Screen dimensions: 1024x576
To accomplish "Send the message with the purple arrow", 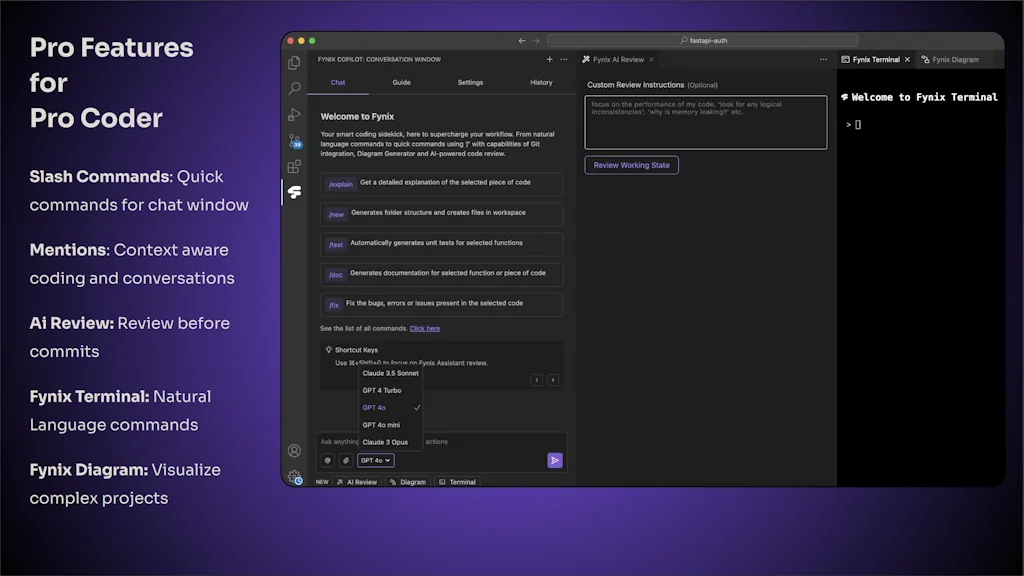I will 555,460.
